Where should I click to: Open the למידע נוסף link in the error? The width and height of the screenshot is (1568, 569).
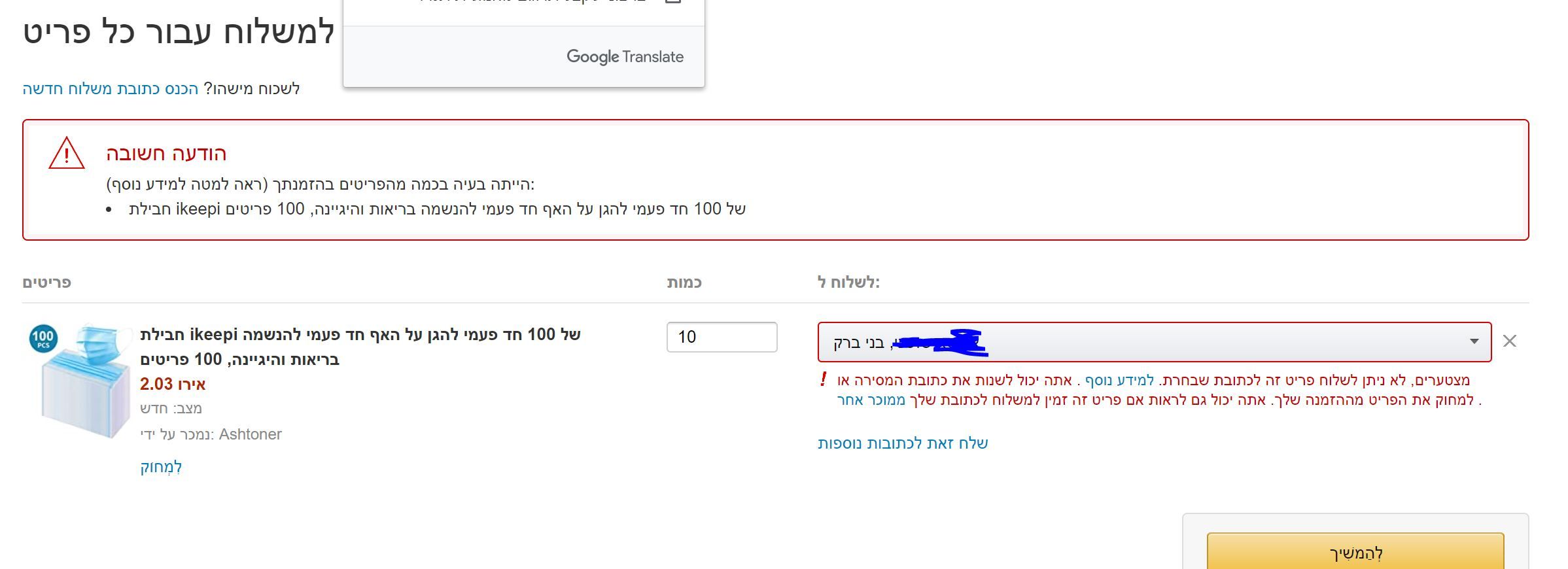click(x=1119, y=380)
